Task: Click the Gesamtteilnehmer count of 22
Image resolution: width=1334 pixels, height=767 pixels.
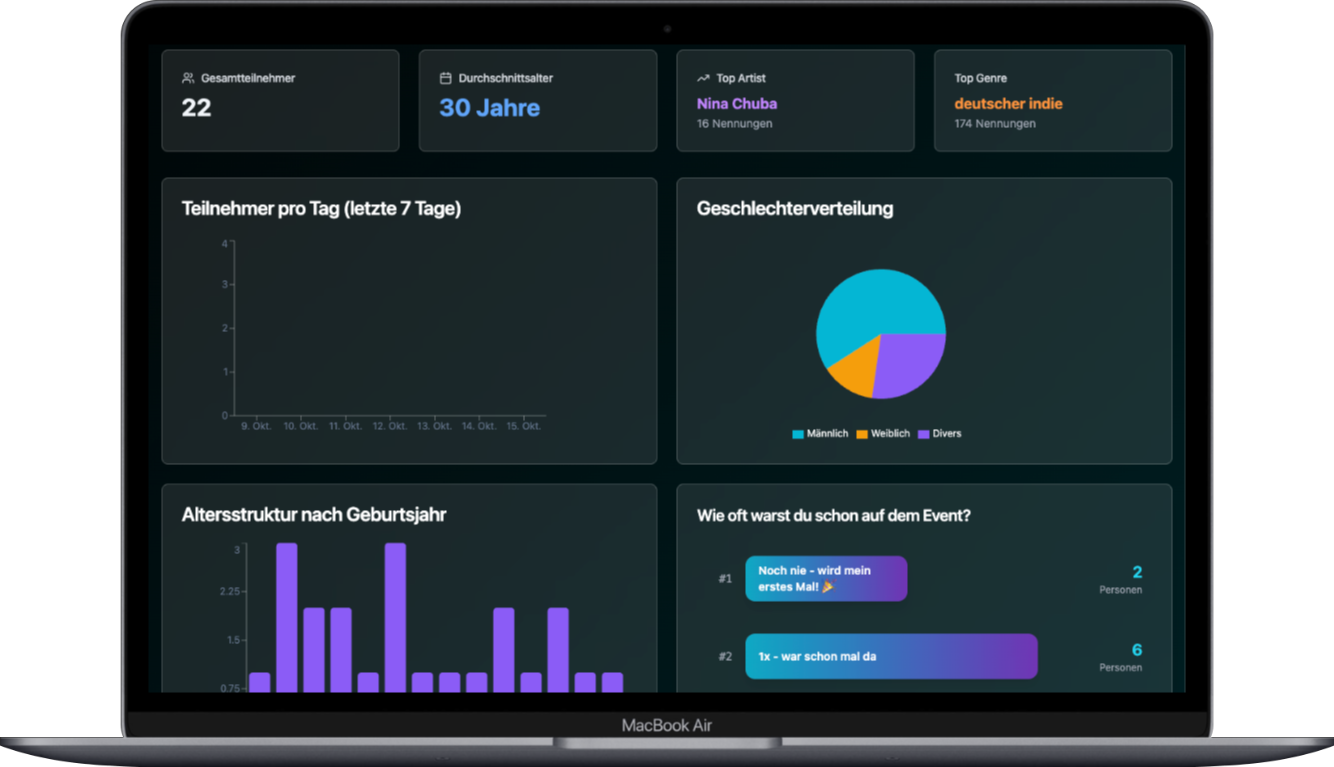Action: (196, 108)
